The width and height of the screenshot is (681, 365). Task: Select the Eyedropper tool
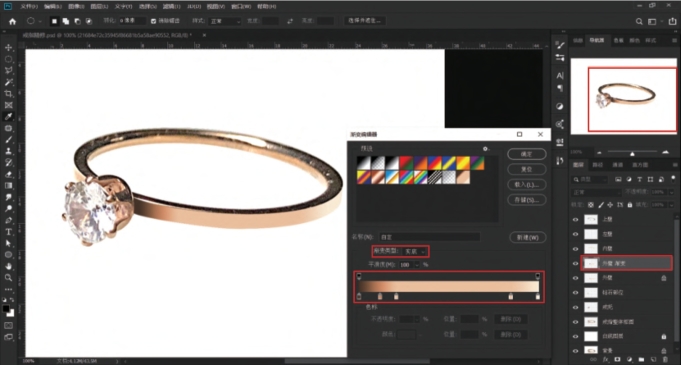(x=8, y=116)
